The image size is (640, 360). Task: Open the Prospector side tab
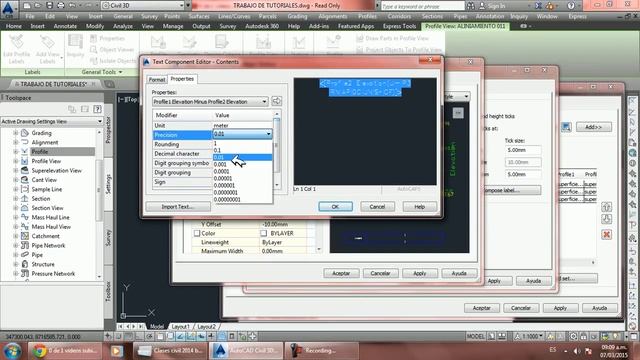108,130
